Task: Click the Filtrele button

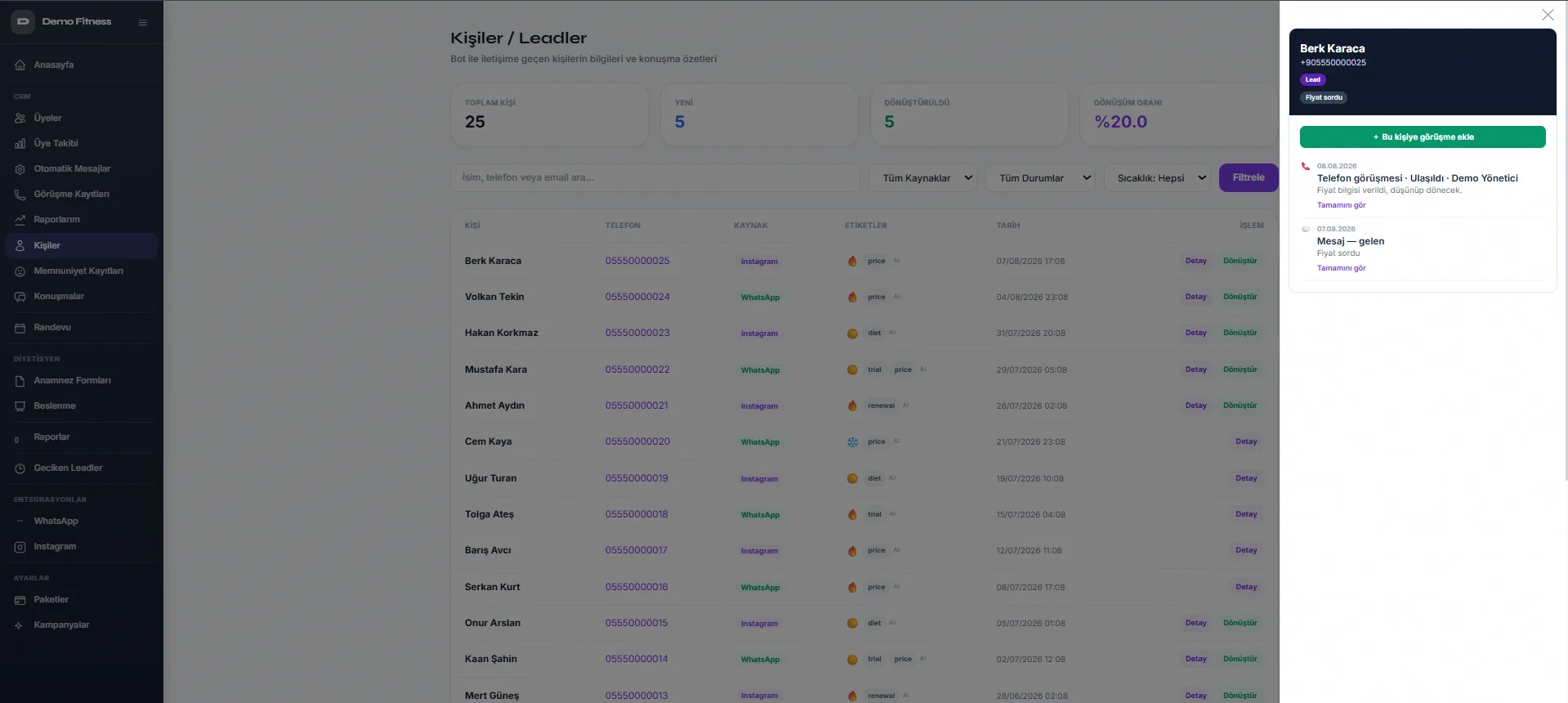Action: [1249, 177]
